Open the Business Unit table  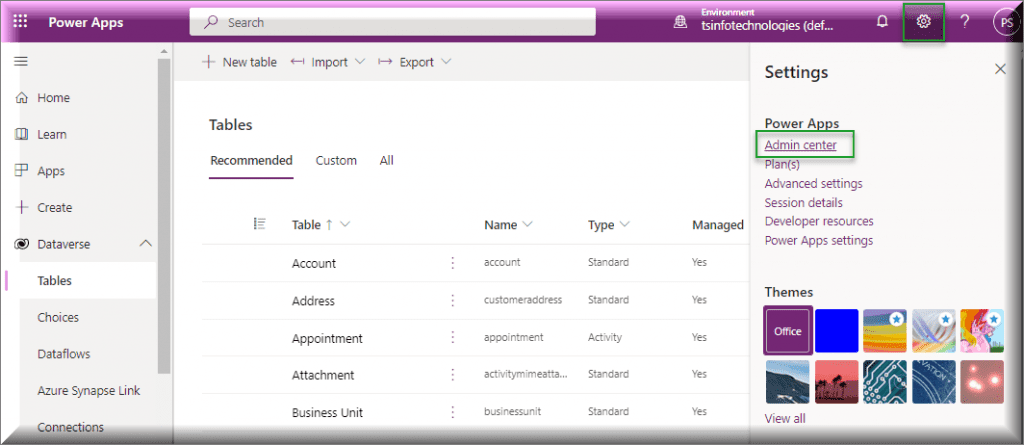point(327,413)
